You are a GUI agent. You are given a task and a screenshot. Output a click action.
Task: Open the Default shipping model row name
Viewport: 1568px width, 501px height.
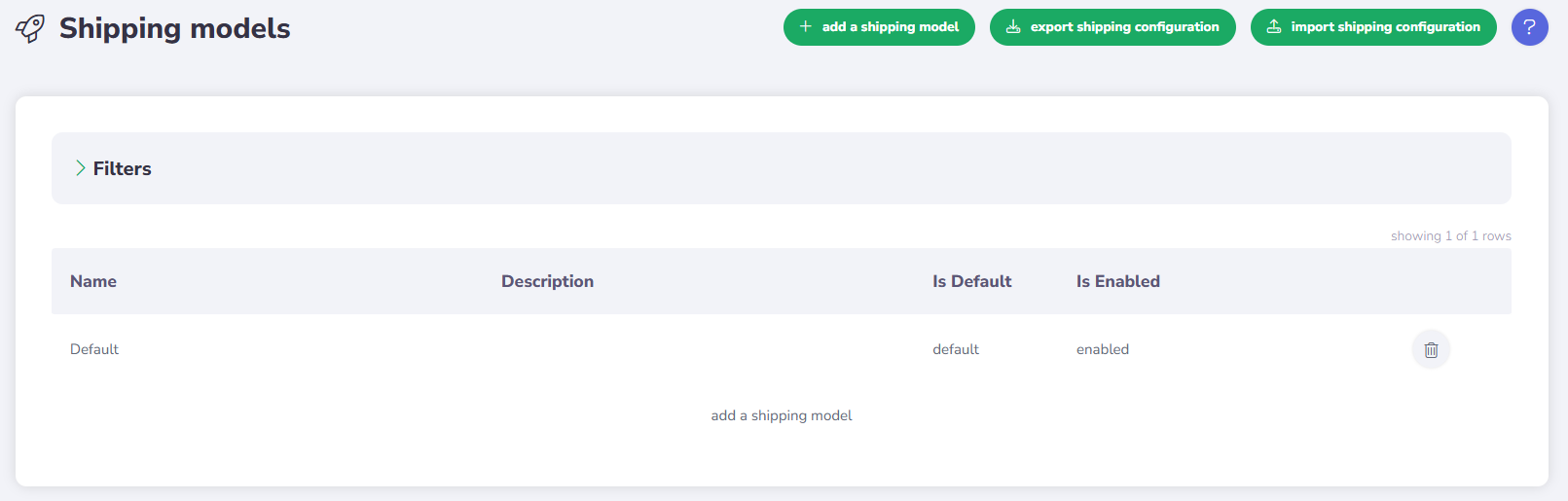point(94,349)
